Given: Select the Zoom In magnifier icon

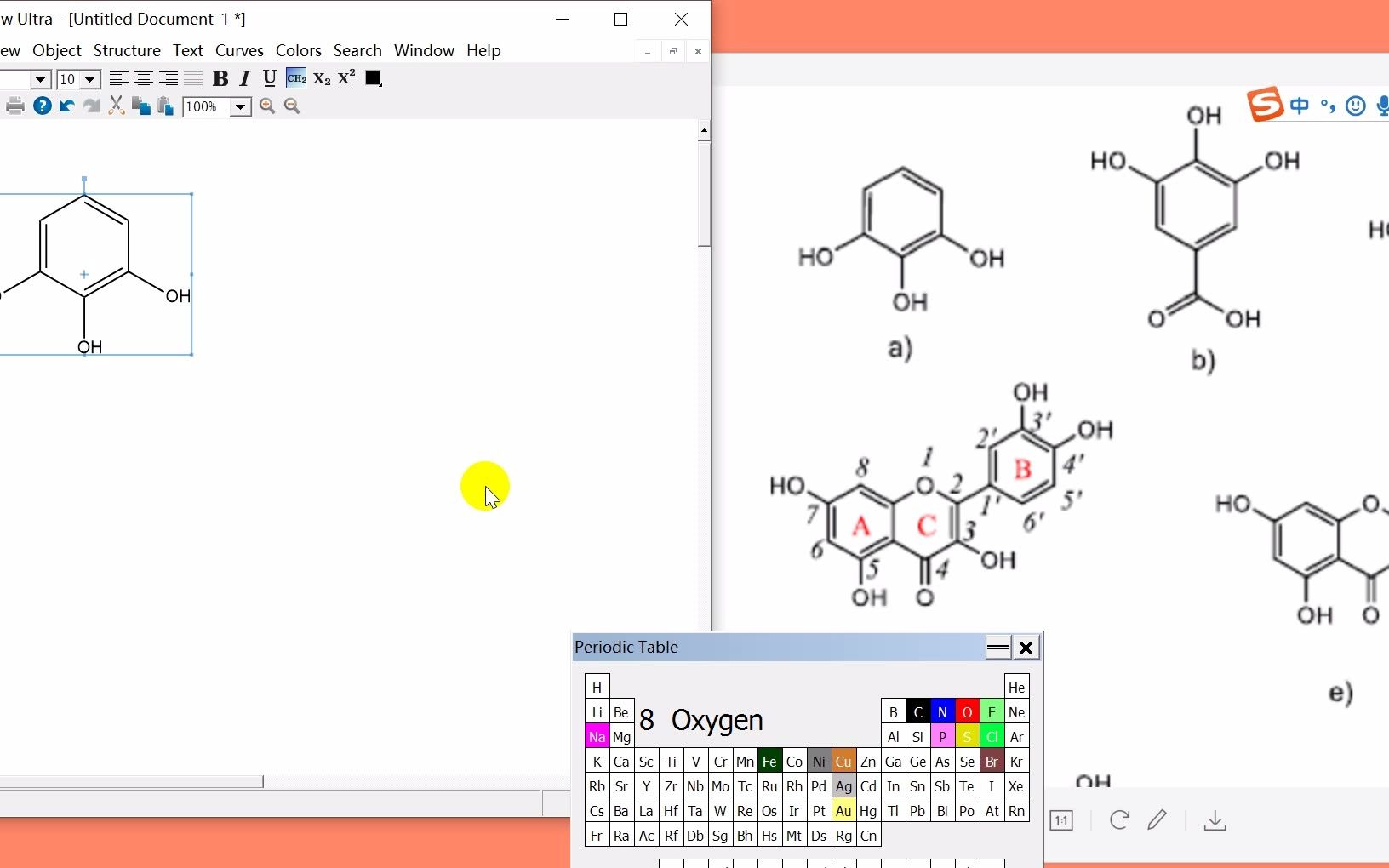Looking at the screenshot, I should pos(269,106).
